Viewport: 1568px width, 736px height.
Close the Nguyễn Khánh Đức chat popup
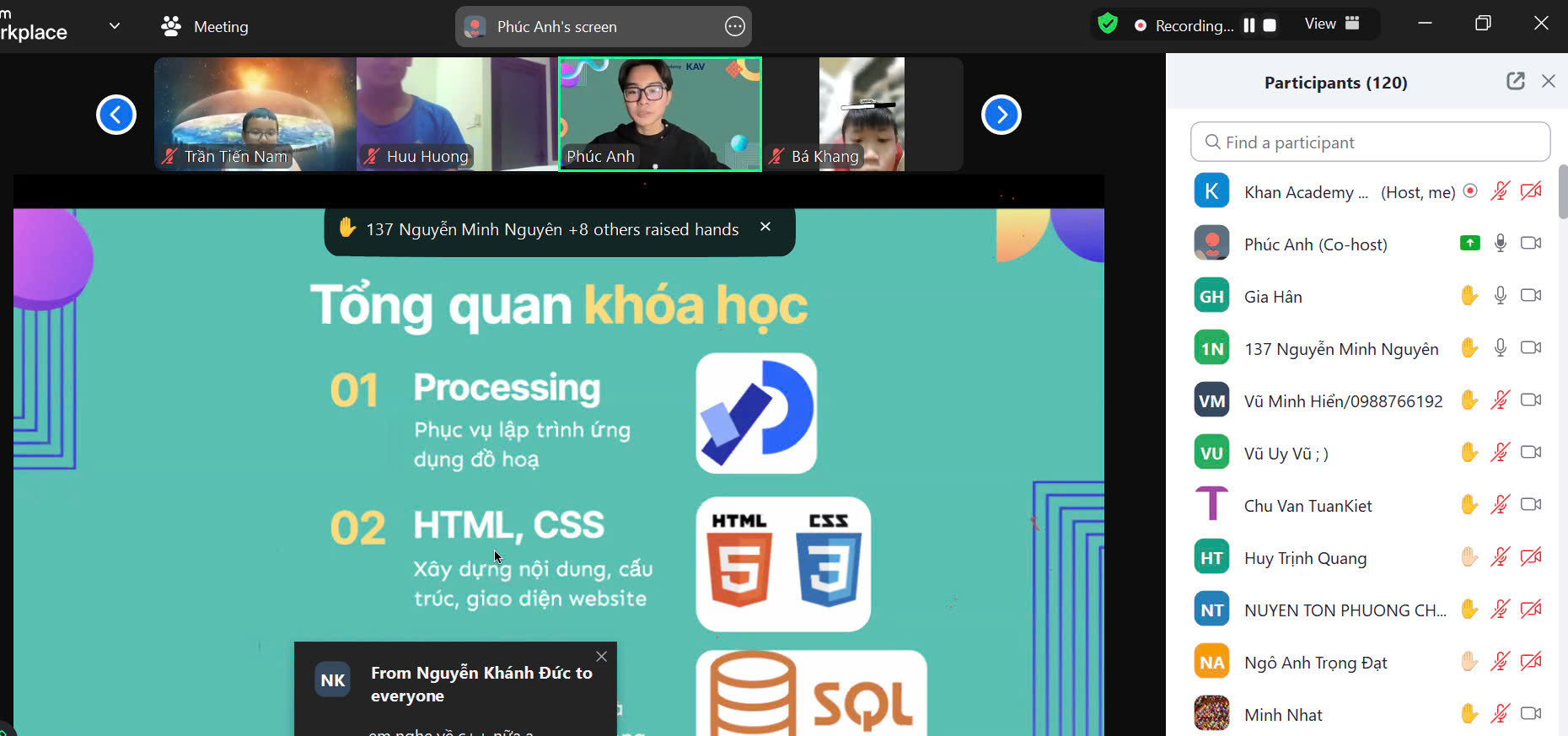click(x=601, y=657)
